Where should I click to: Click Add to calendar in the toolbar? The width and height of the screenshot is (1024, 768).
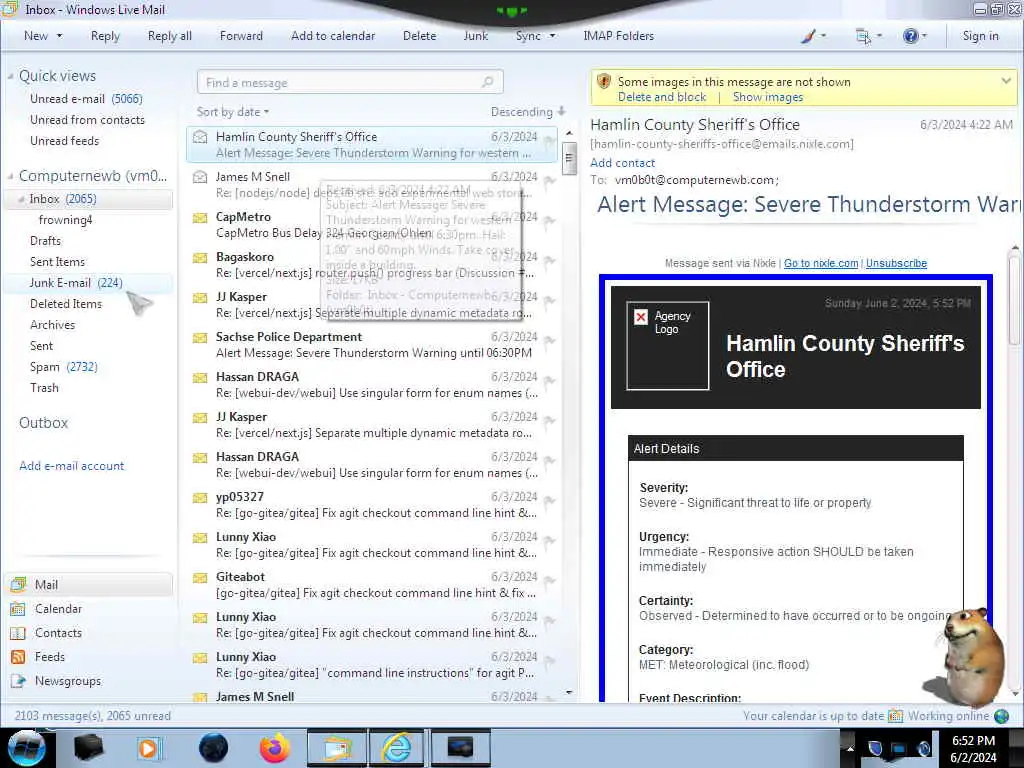(333, 36)
